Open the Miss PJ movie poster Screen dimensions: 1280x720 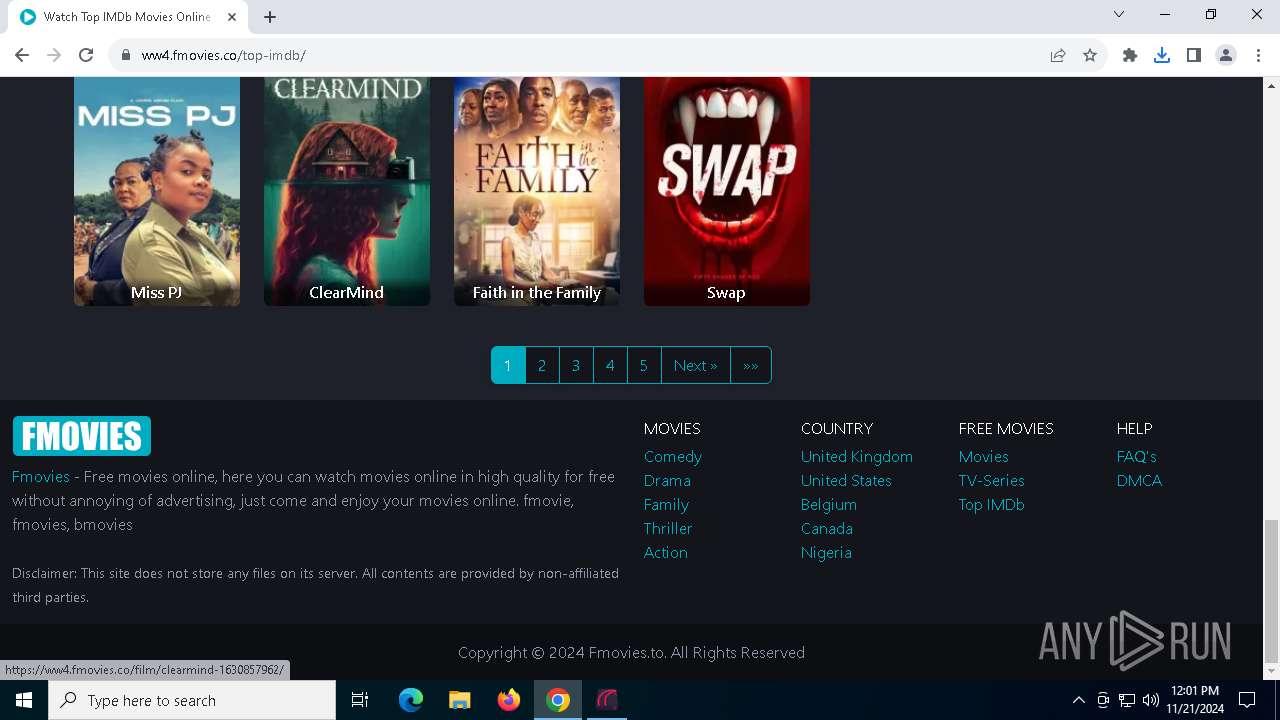pos(157,191)
